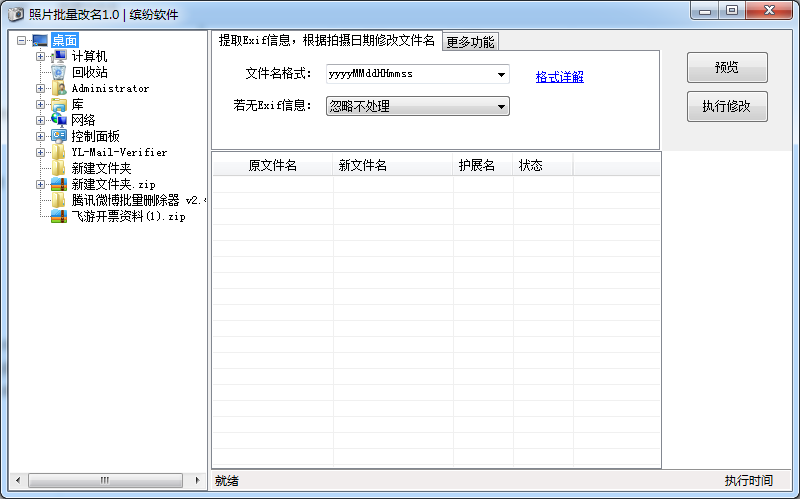
Task: Click the Network (网络) globe icon
Action: (x=59, y=120)
